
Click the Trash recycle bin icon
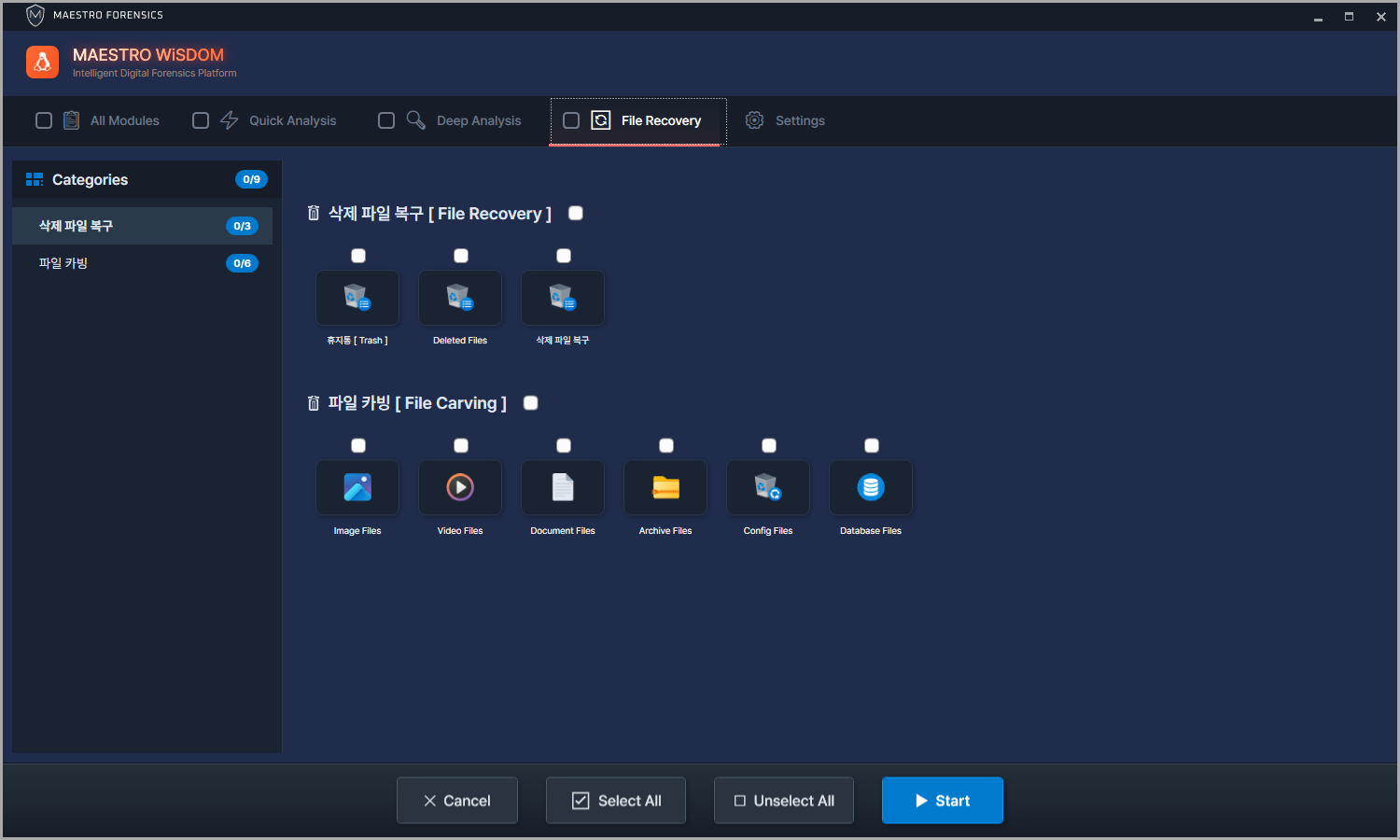point(357,298)
